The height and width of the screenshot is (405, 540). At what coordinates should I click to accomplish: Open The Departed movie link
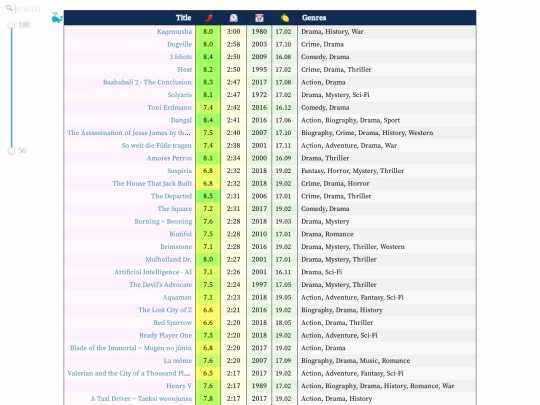pos(171,196)
